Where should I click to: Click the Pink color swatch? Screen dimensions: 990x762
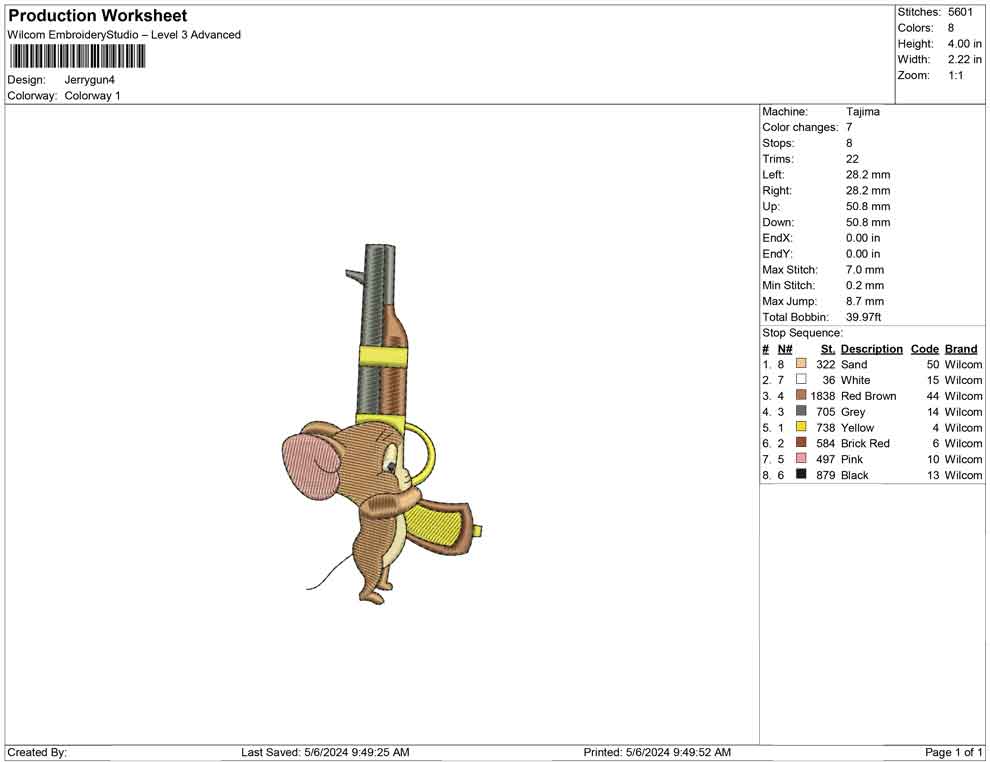tap(801, 458)
